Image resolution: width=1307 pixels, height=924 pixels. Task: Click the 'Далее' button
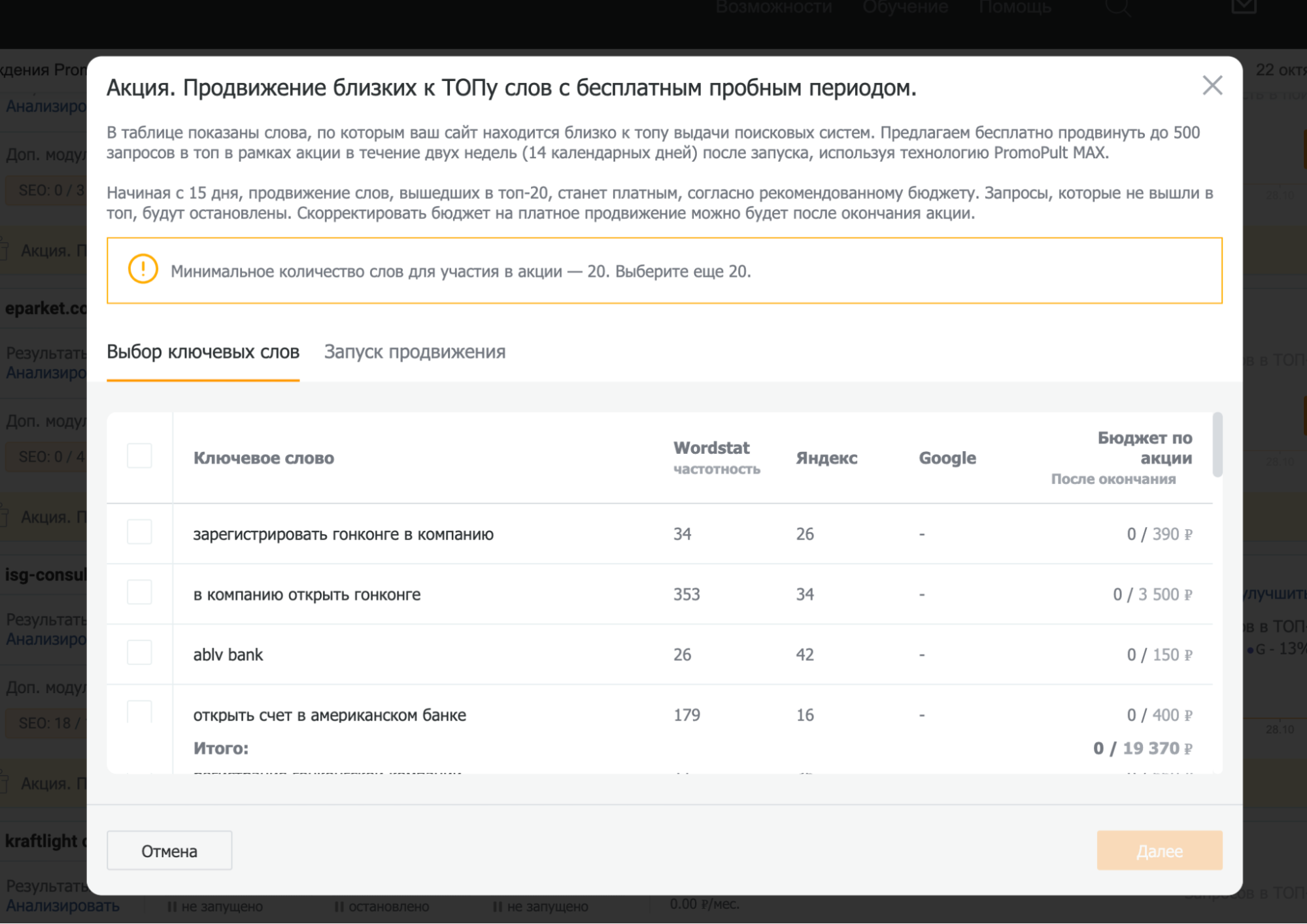coord(1159,851)
